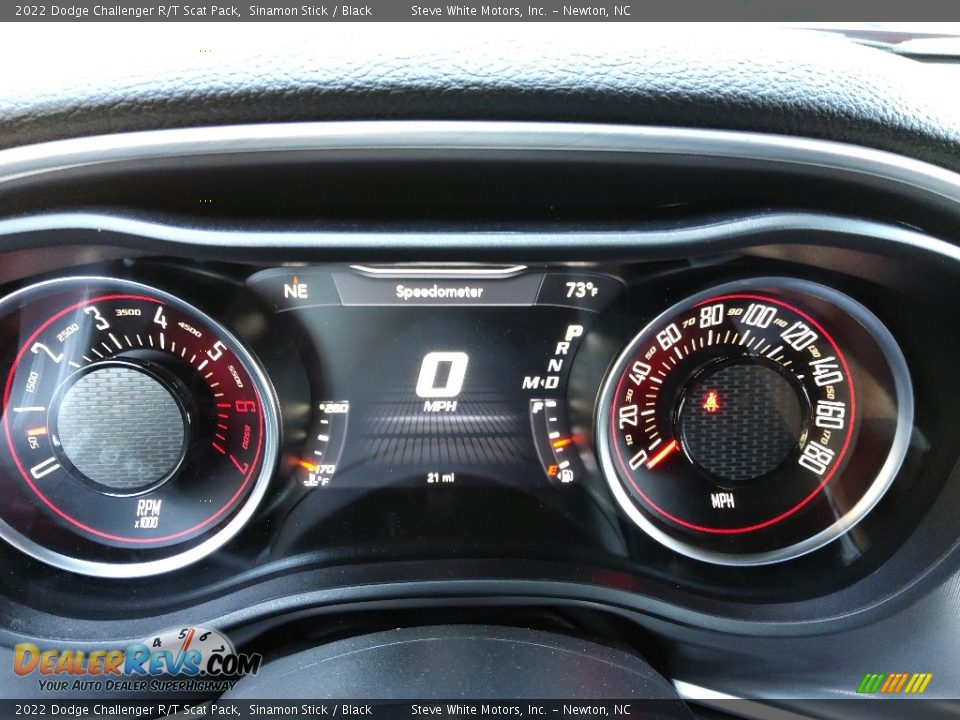Click the M/D gear indicator
This screenshot has width=960, height=720.
point(541,383)
